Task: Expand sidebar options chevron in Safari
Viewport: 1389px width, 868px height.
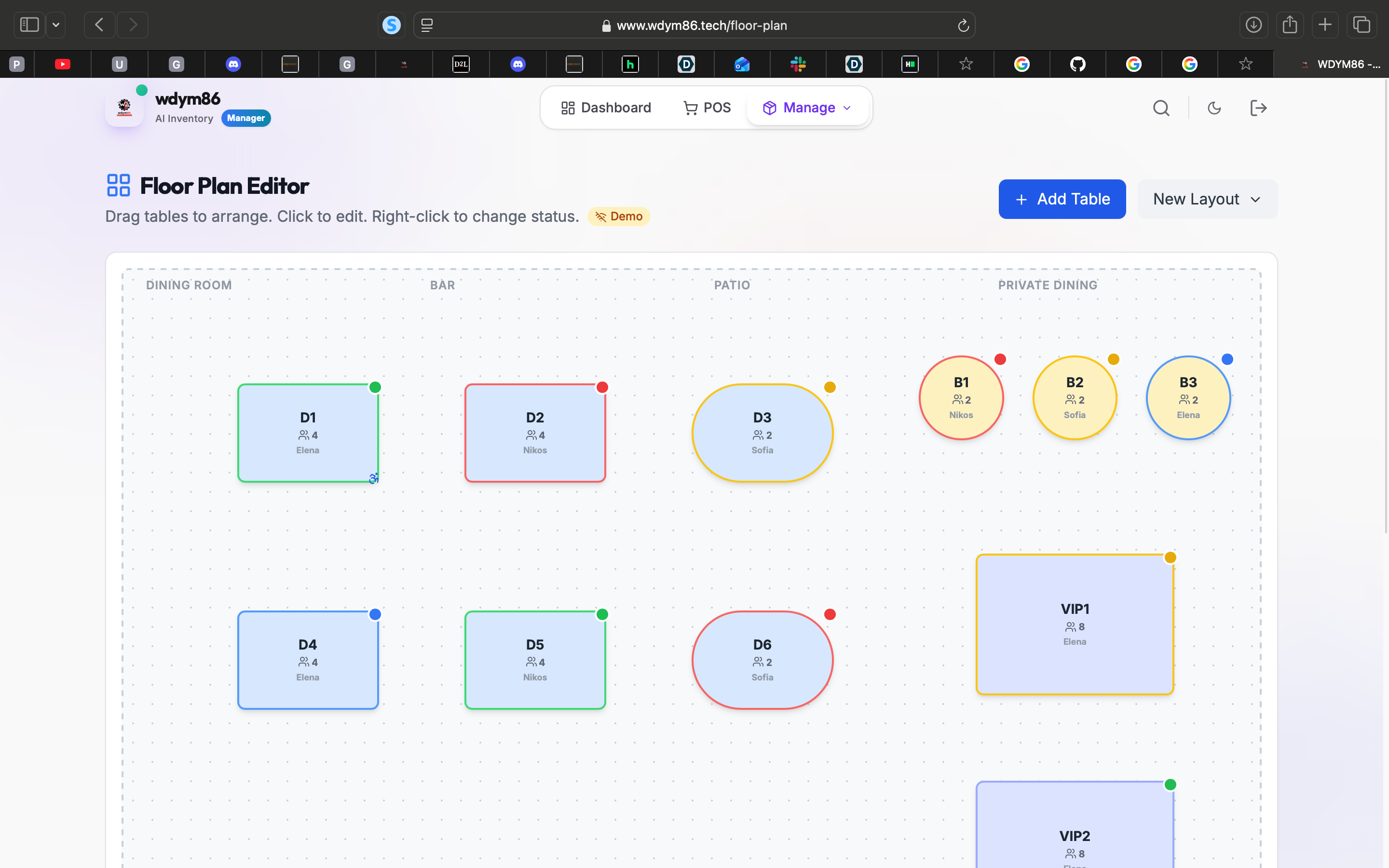Action: click(x=55, y=25)
